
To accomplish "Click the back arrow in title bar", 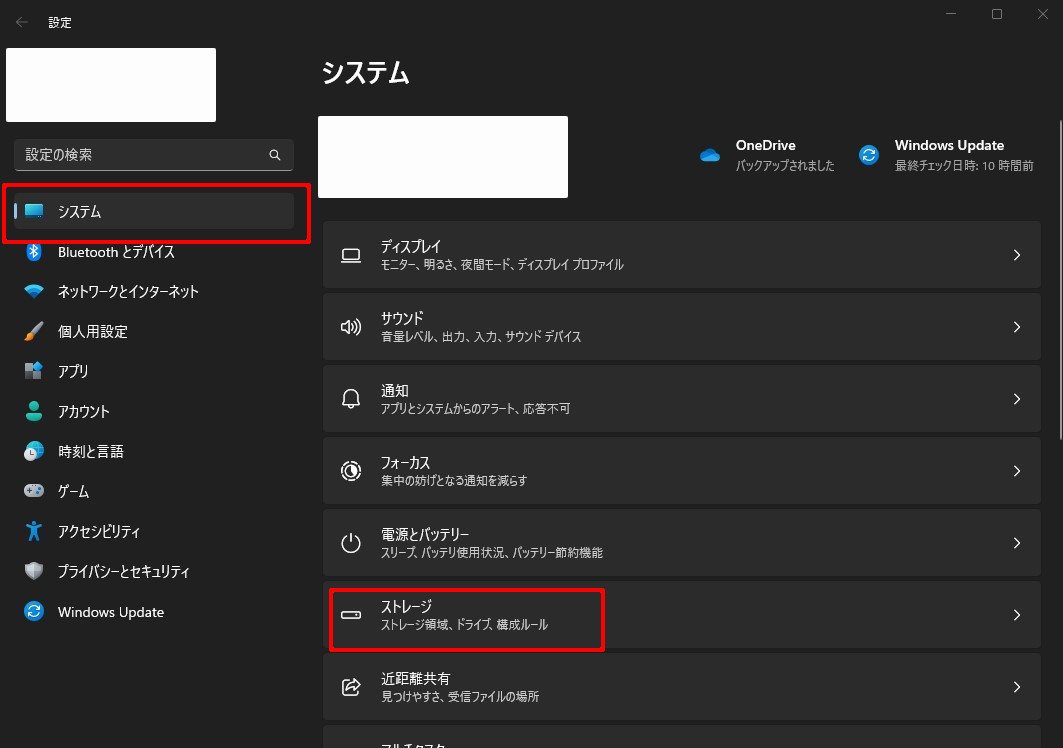I will [x=22, y=22].
